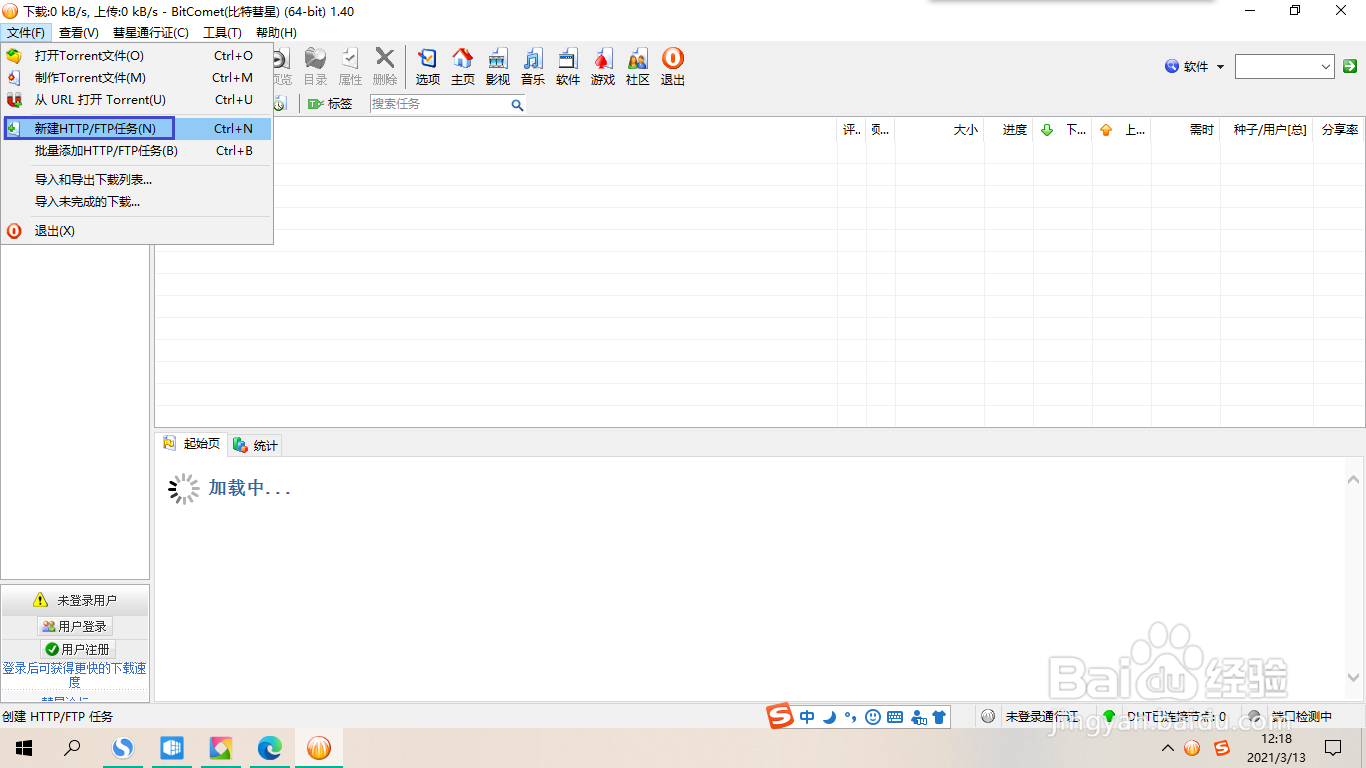Select 制作Torrent文件(M) menu entry

137,78
